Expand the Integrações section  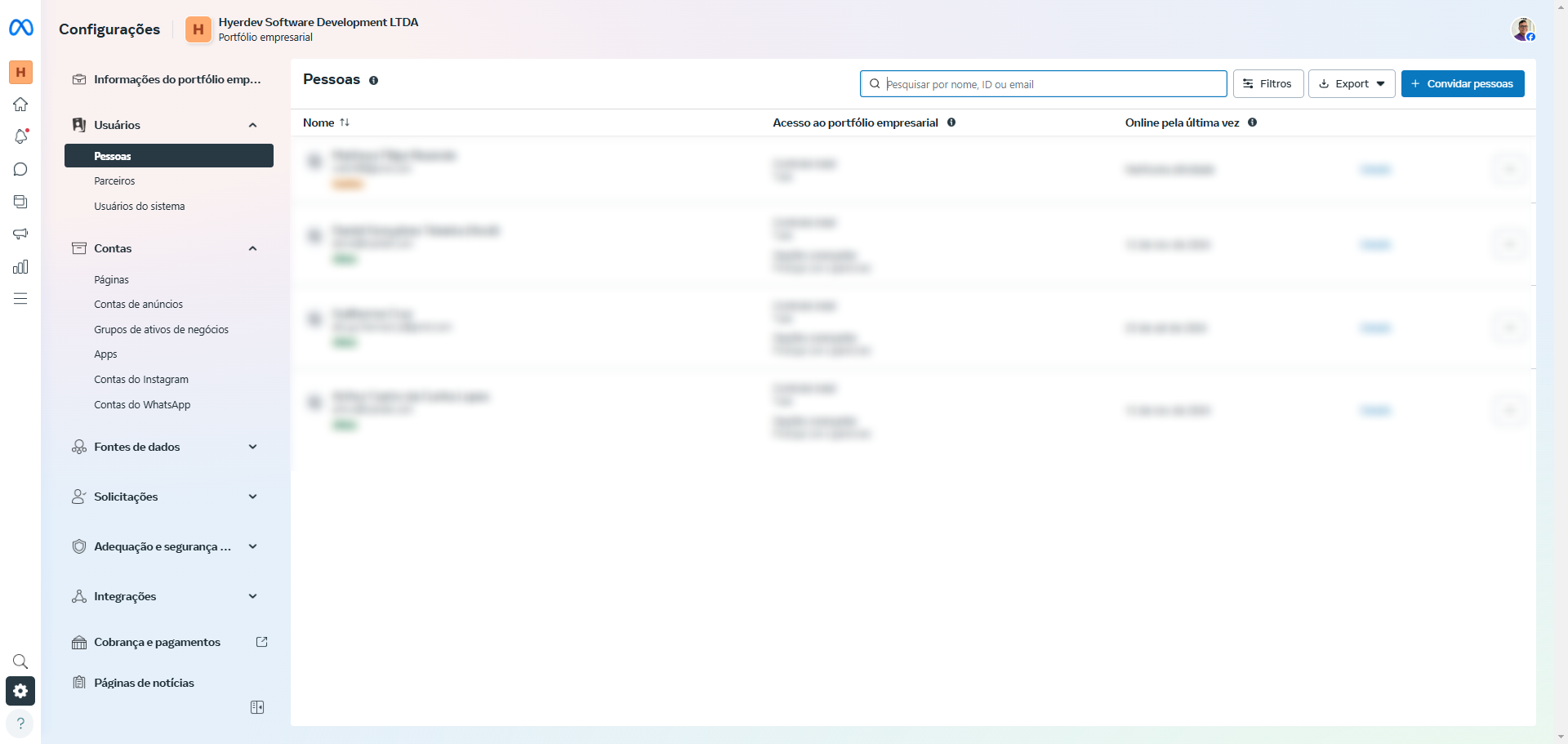(x=252, y=596)
